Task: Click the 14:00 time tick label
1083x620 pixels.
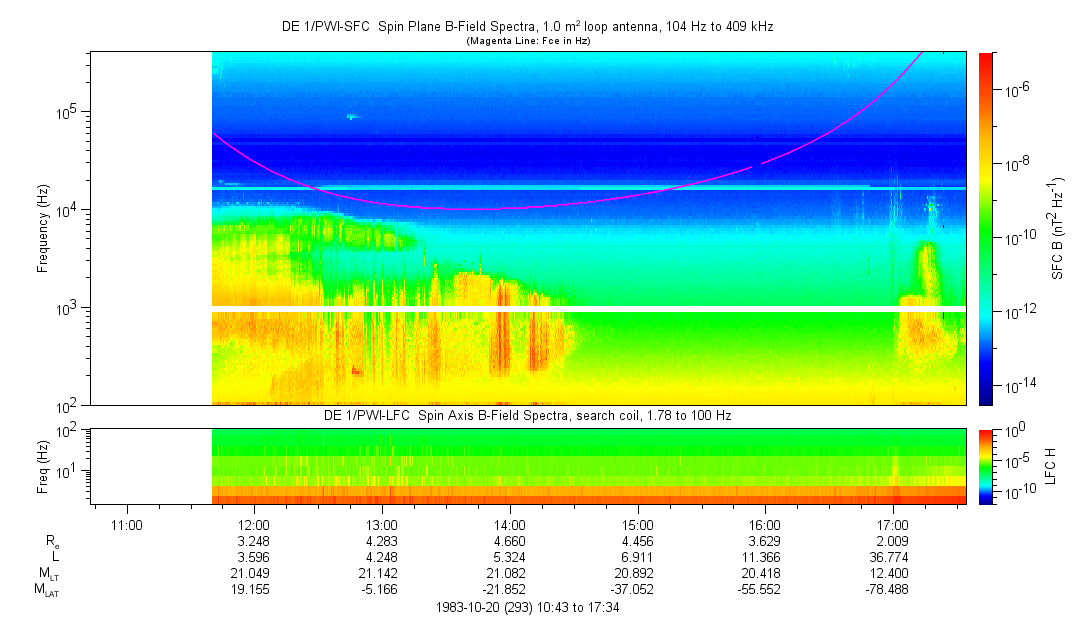Action: 510,524
